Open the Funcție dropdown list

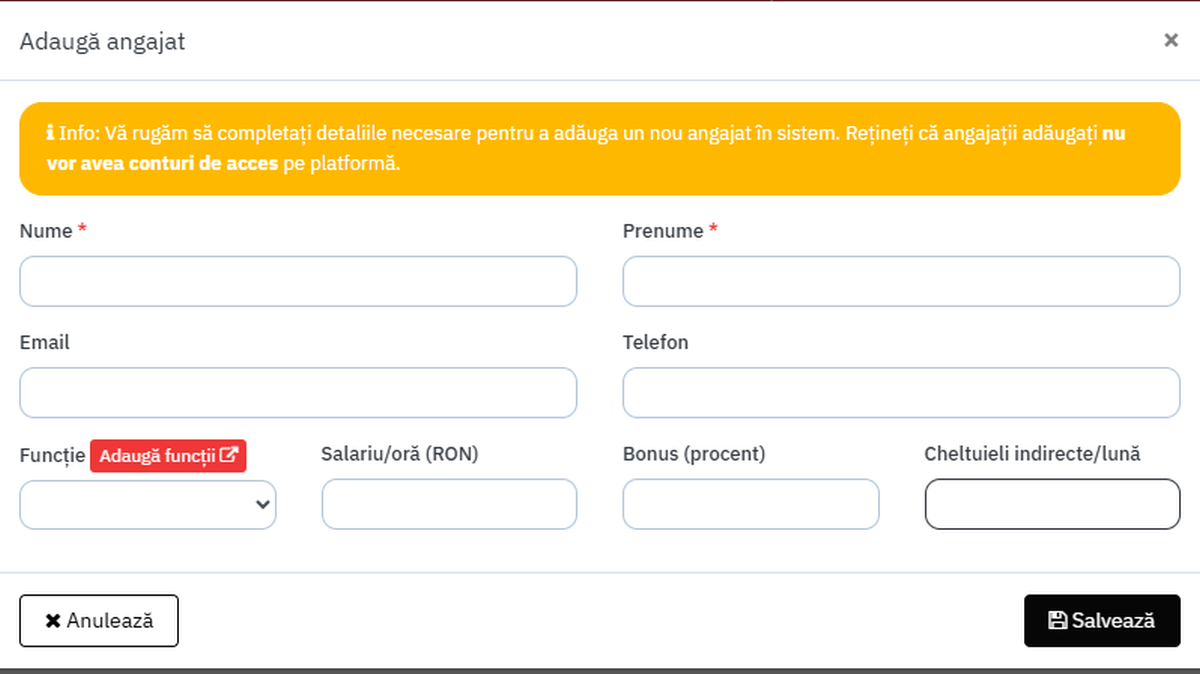click(x=148, y=504)
